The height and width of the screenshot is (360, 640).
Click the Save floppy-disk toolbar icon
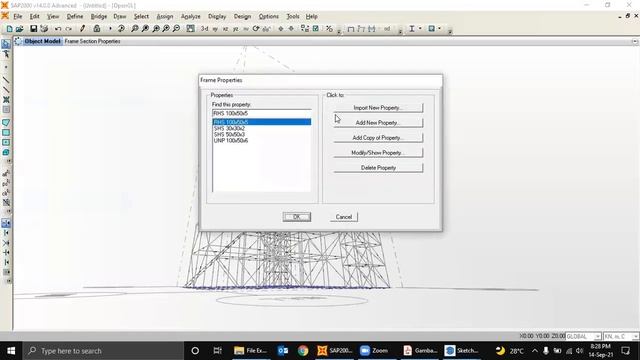(33, 29)
